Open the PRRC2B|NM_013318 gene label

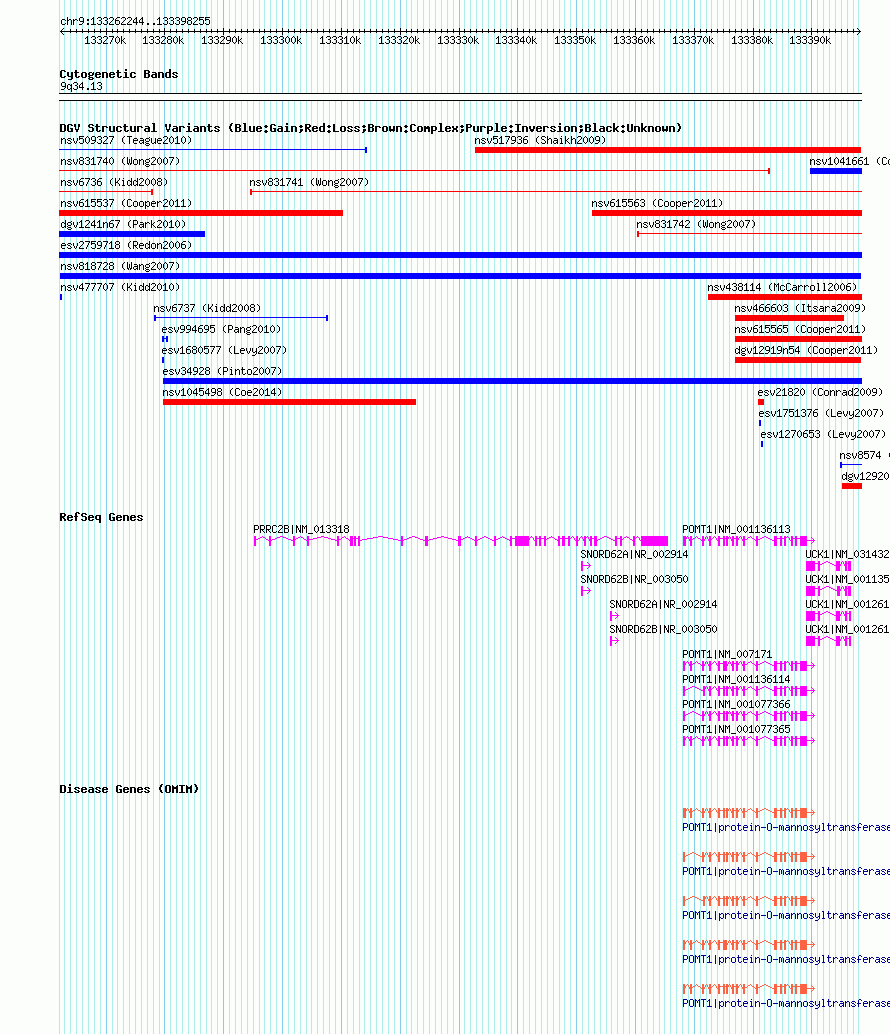tap(301, 530)
